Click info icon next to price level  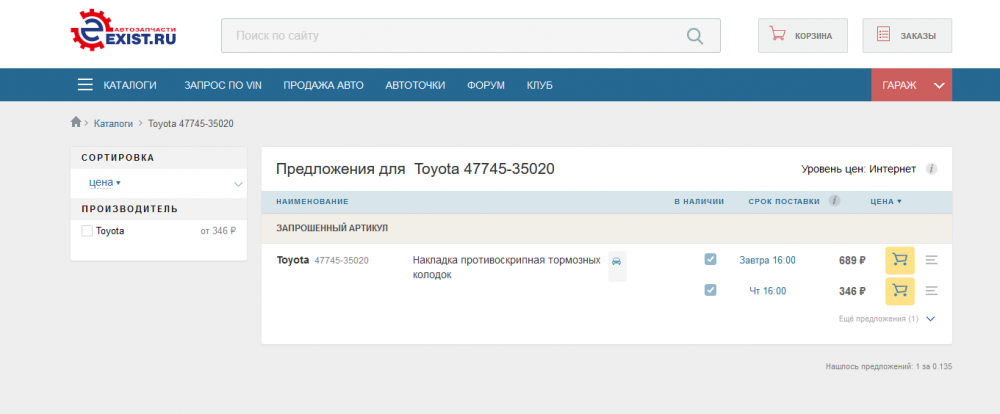[x=931, y=169]
